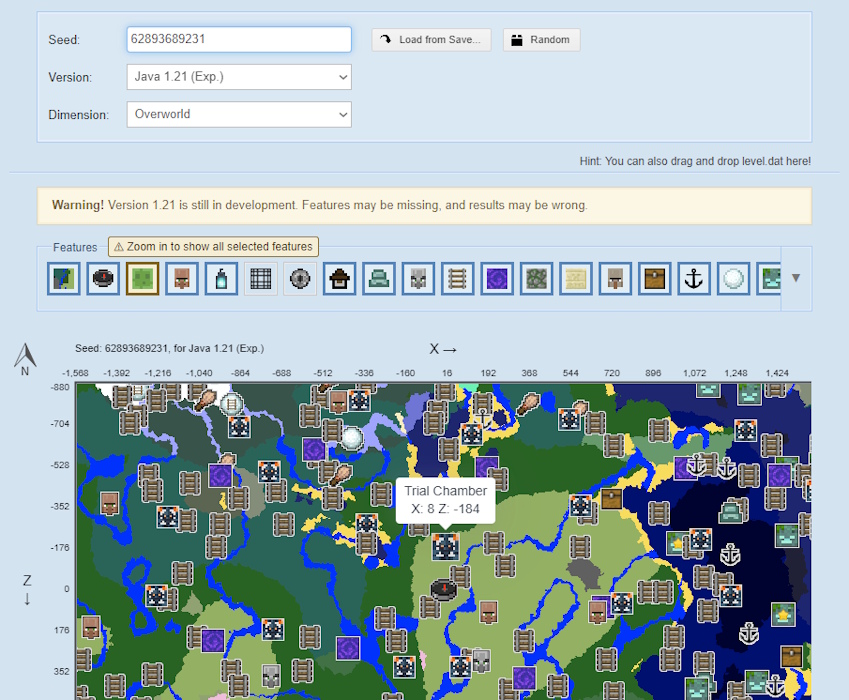Expand the features list with the arrow
Image resolution: width=849 pixels, height=700 pixels.
(796, 278)
